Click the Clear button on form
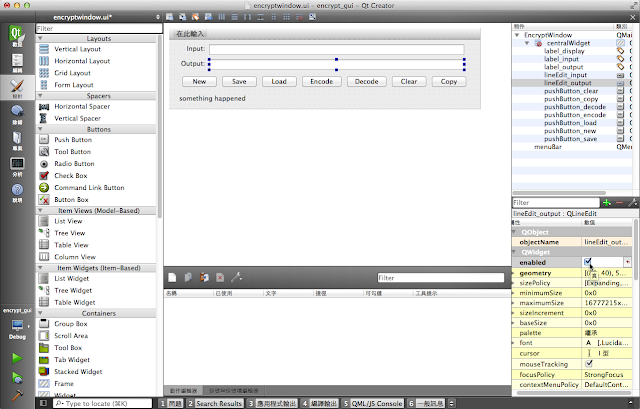This screenshot has width=640, height=409. 409,81
